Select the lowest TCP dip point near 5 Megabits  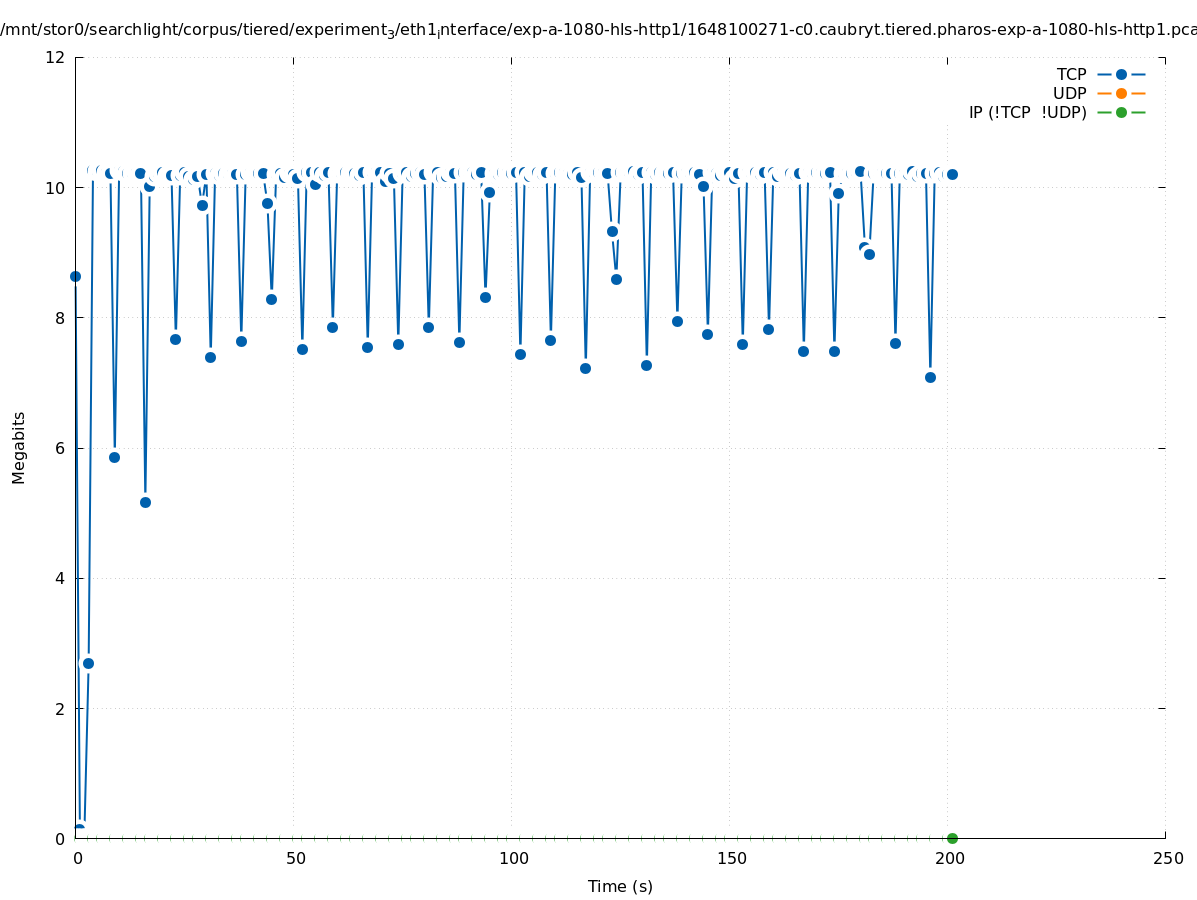click(x=145, y=502)
